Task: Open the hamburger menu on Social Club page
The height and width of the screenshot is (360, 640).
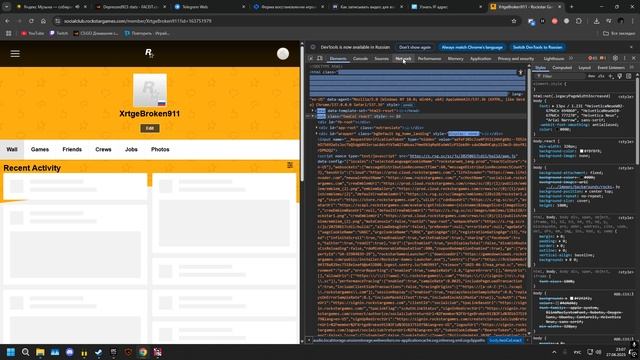Action: pos(15,53)
